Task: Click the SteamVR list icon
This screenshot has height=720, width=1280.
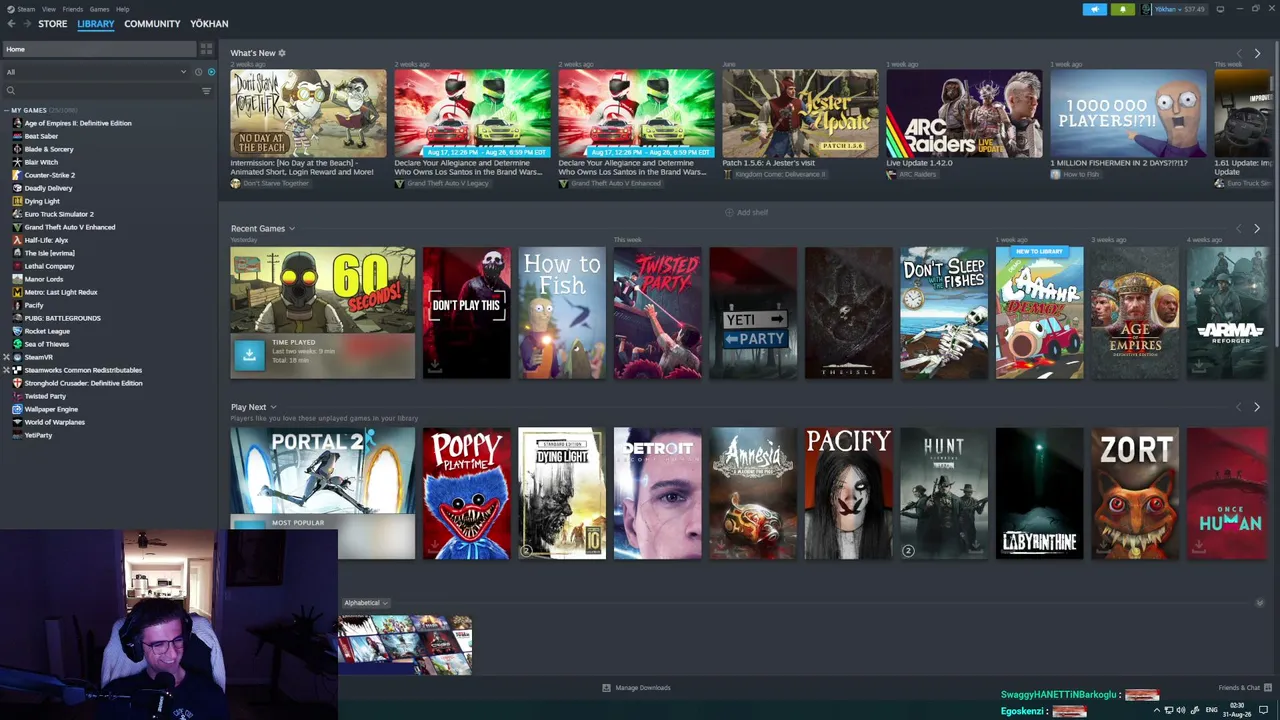Action: click(x=17, y=357)
